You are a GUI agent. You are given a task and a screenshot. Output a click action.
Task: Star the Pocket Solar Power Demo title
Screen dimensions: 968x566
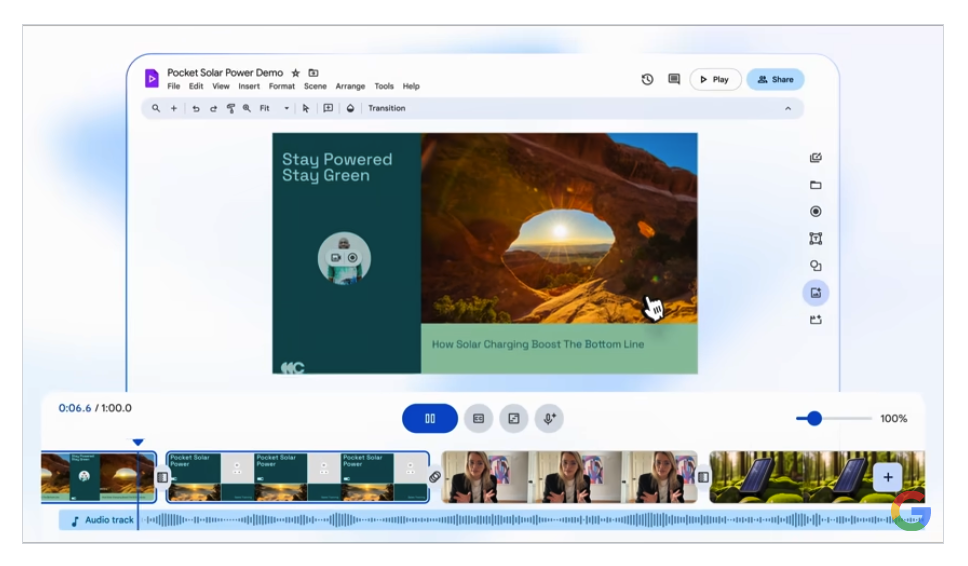pyautogui.click(x=295, y=73)
